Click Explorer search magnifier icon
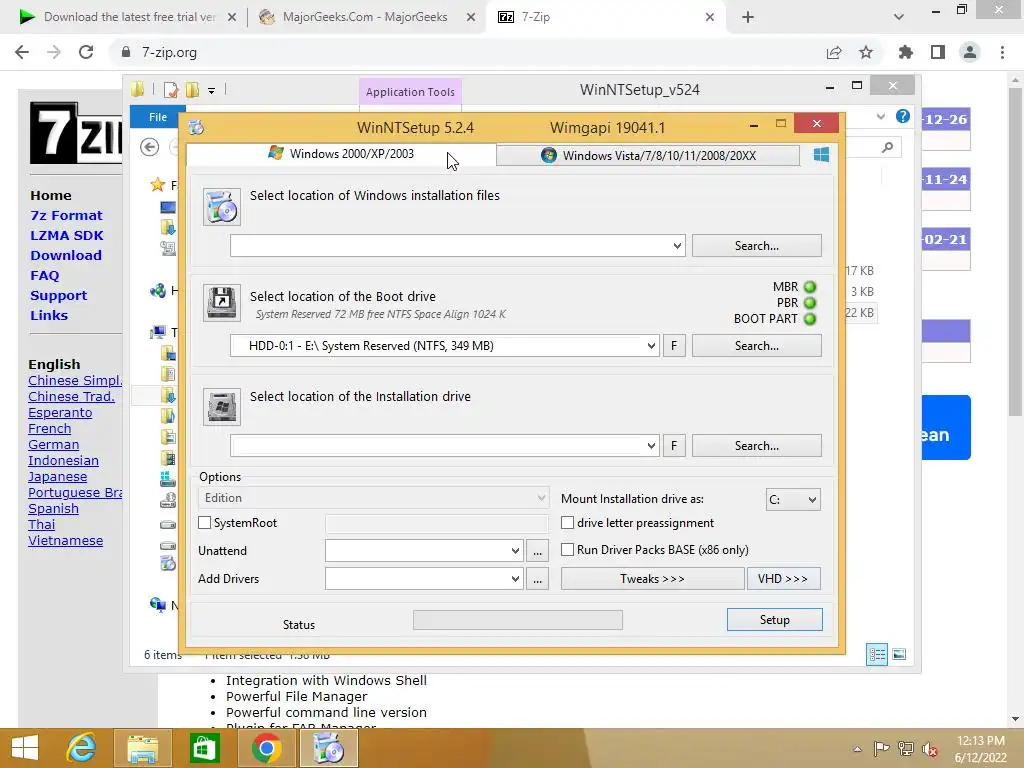Viewport: 1024px width, 768px height. click(x=887, y=148)
